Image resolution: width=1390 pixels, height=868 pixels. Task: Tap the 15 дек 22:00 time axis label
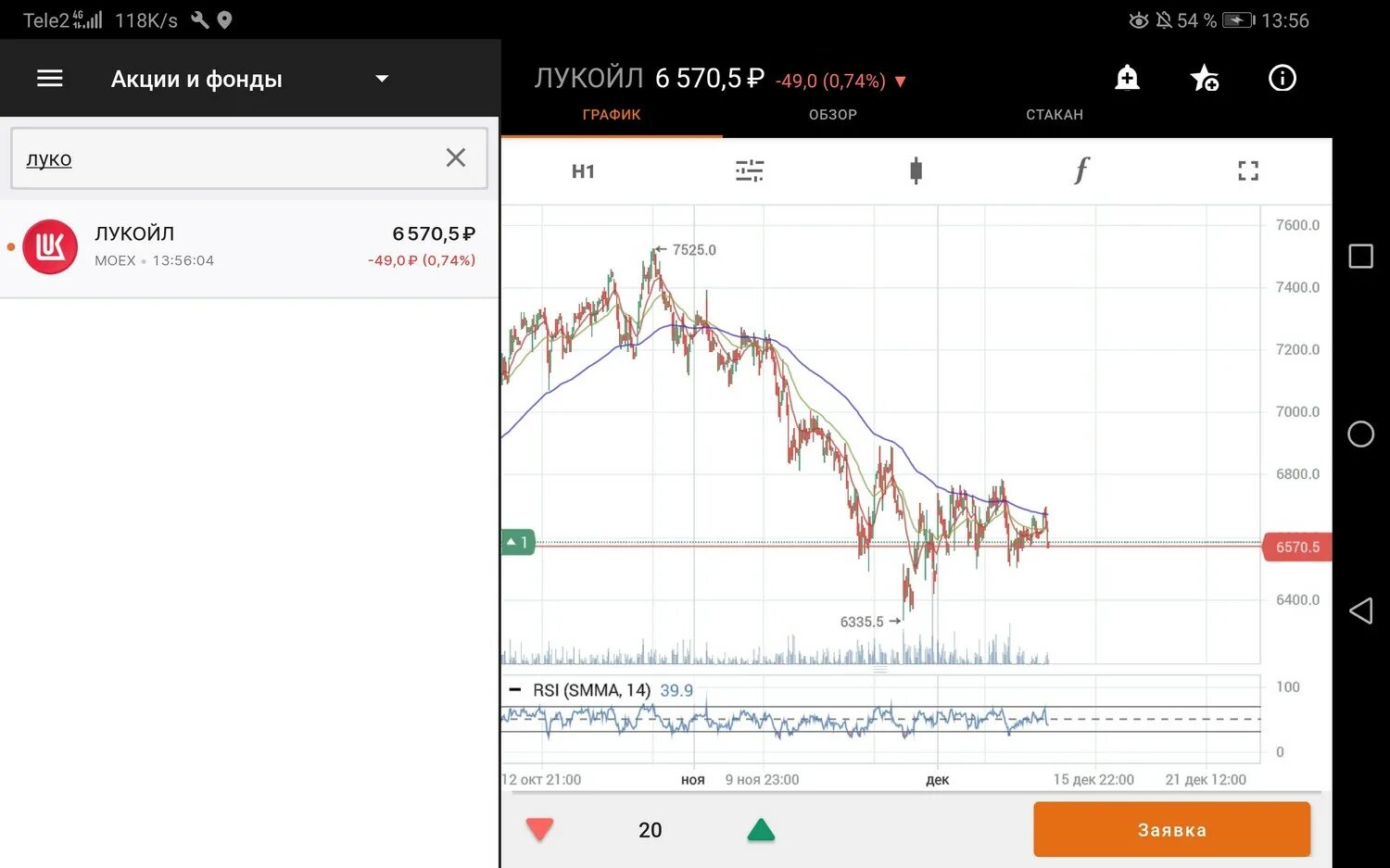pos(1093,780)
